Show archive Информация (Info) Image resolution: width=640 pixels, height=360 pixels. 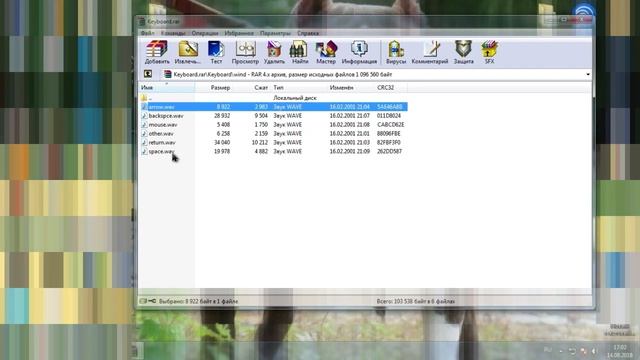(x=359, y=52)
